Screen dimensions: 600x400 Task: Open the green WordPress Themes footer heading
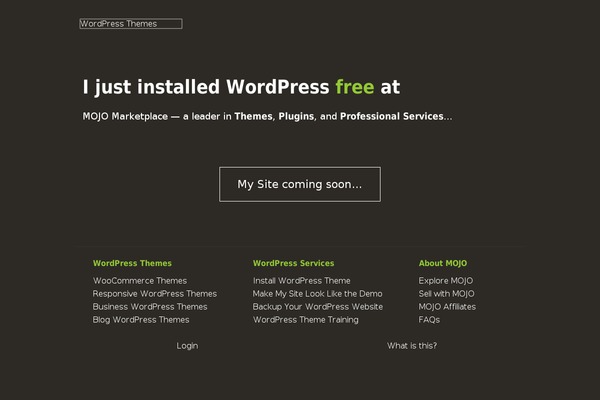pyautogui.click(x=132, y=263)
